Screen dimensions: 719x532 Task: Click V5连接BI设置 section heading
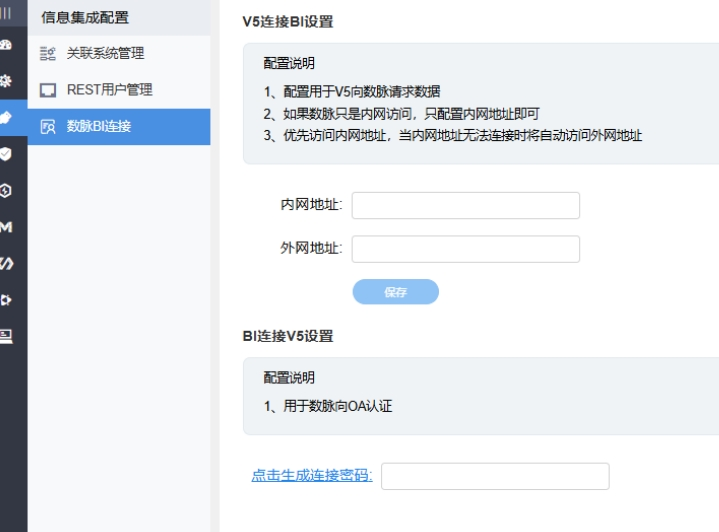coord(288,22)
